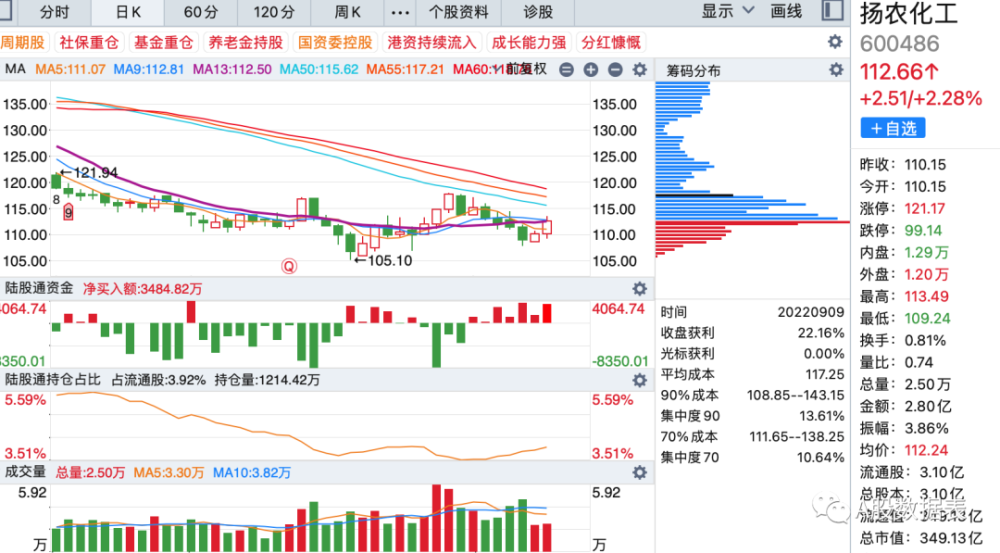This screenshot has height=553, width=1000.
Task: Open gear settings beside stock tags row
Action: 835,42
